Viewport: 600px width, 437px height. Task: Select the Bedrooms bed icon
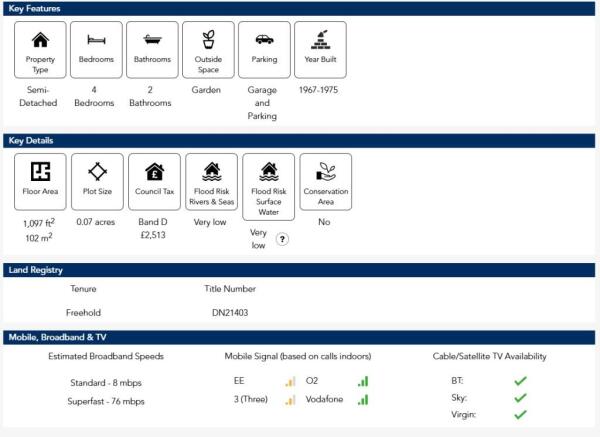click(97, 40)
